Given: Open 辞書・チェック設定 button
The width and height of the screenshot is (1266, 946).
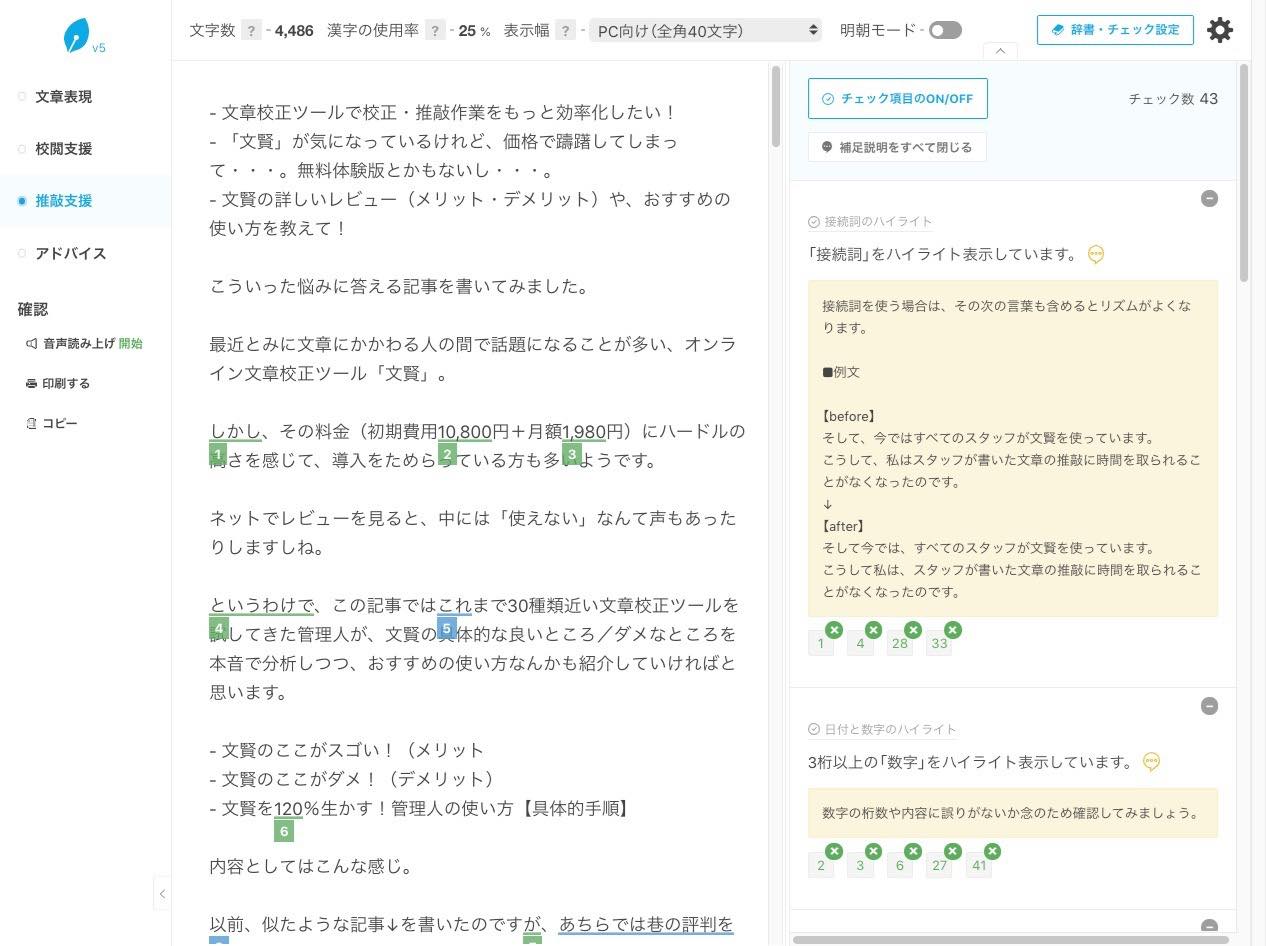Looking at the screenshot, I should 1115,30.
